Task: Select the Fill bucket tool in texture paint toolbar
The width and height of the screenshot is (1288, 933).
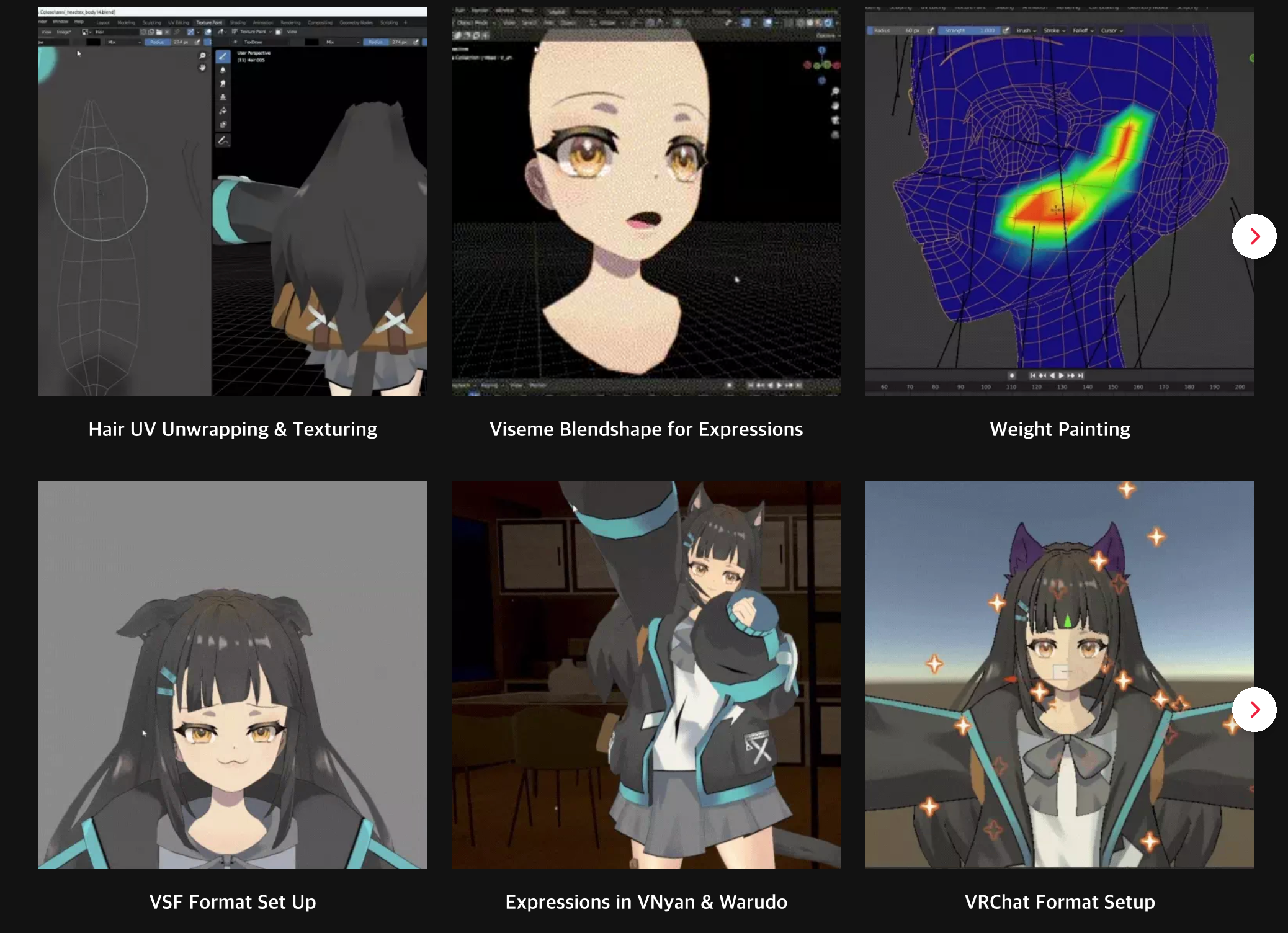Action: (223, 110)
